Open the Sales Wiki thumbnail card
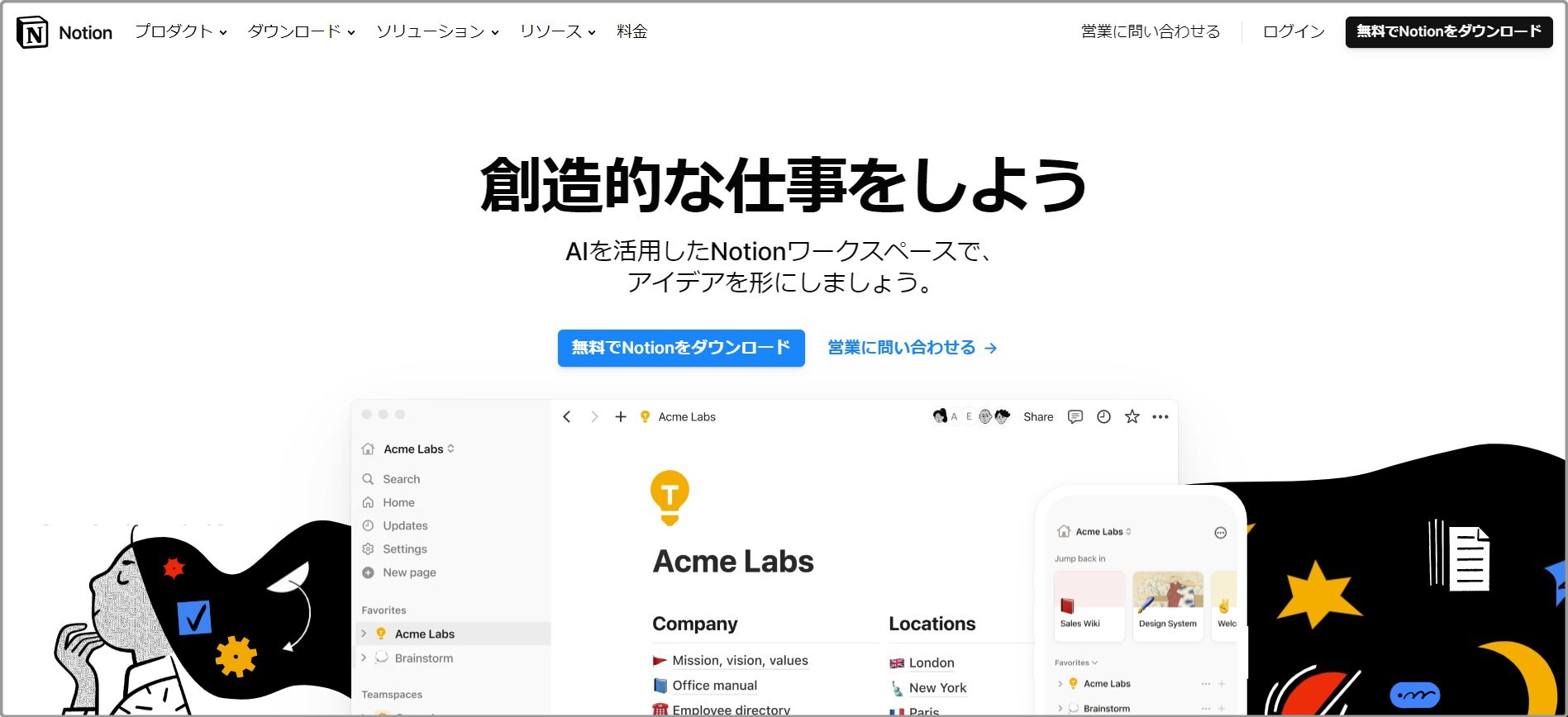1568x717 pixels. pyautogui.click(x=1089, y=605)
